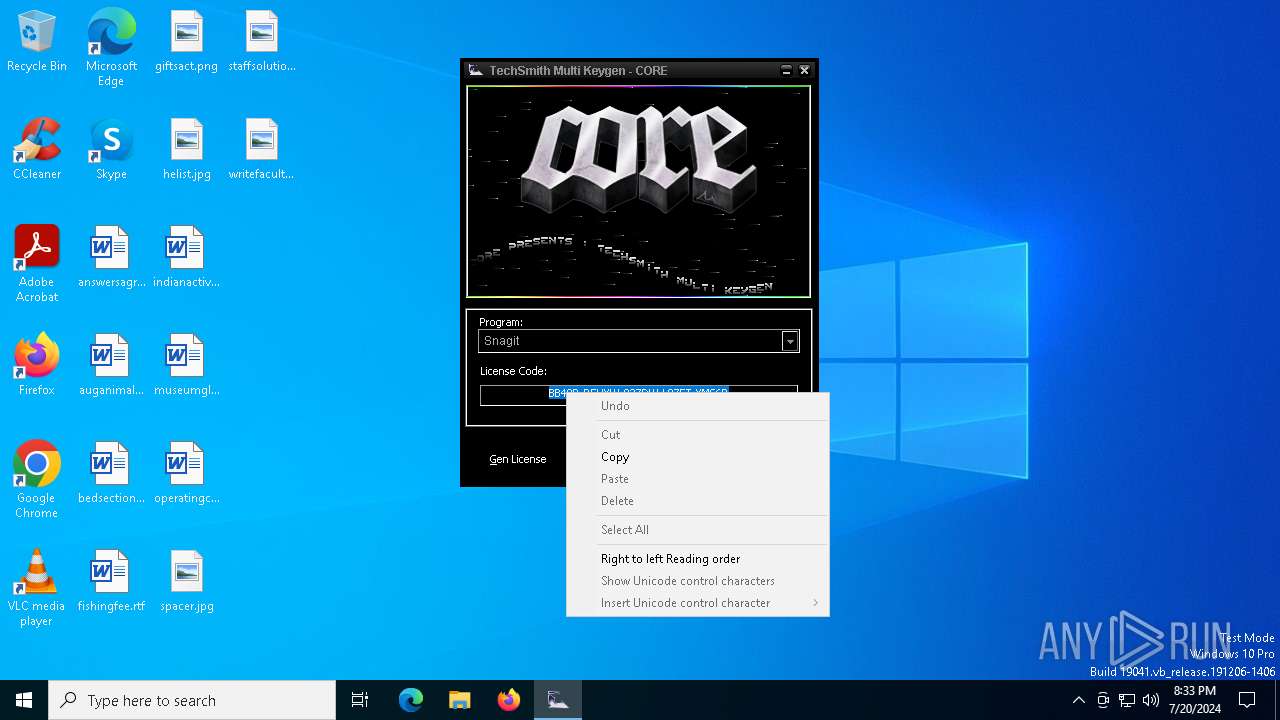Viewport: 1280px width, 720px height.
Task: Select the indianactiv... Word document
Action: coord(186,258)
